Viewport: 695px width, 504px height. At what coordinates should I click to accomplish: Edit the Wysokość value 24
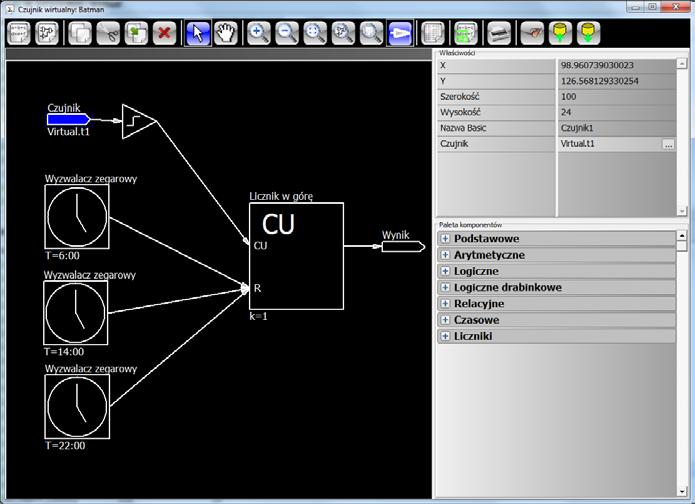pyautogui.click(x=616, y=112)
